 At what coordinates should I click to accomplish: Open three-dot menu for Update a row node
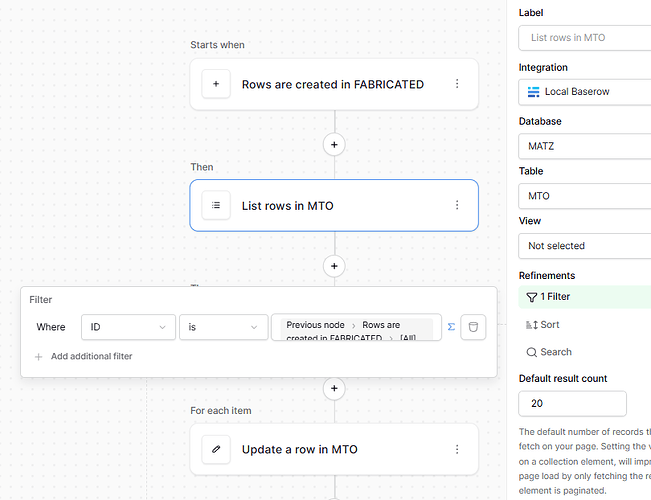[x=457, y=449]
